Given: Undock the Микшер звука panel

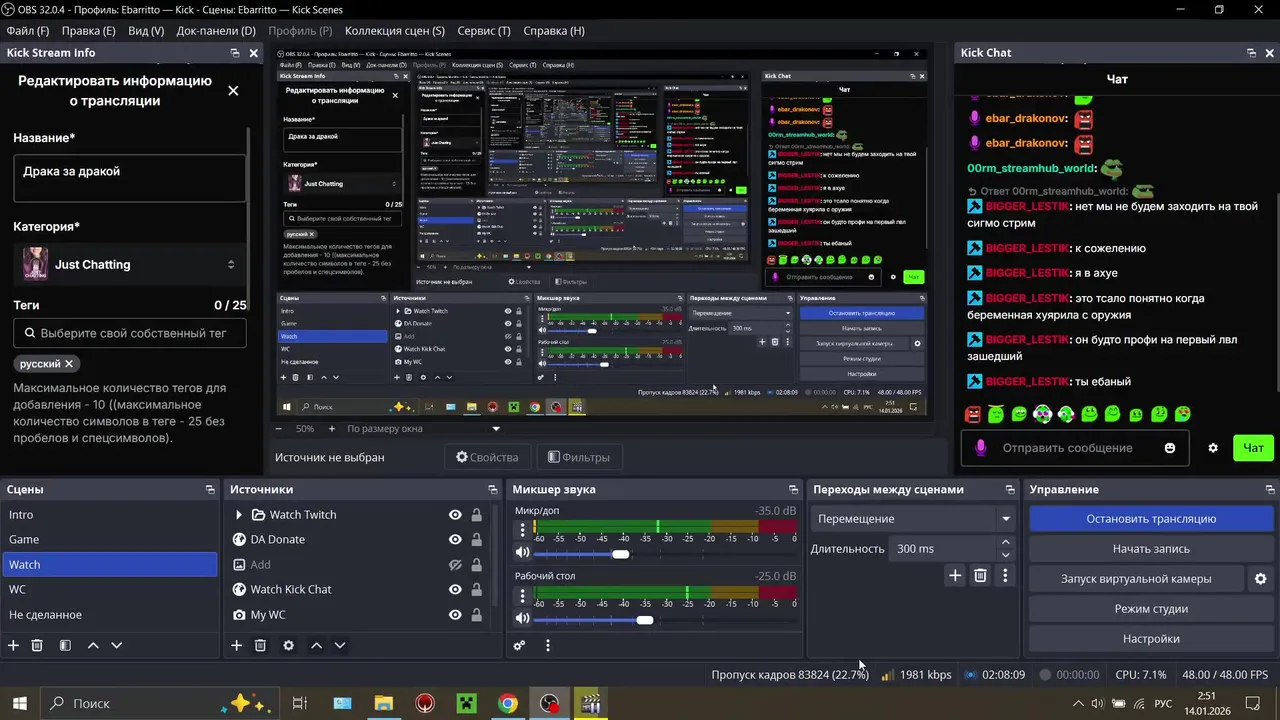Looking at the screenshot, I should (x=793, y=489).
